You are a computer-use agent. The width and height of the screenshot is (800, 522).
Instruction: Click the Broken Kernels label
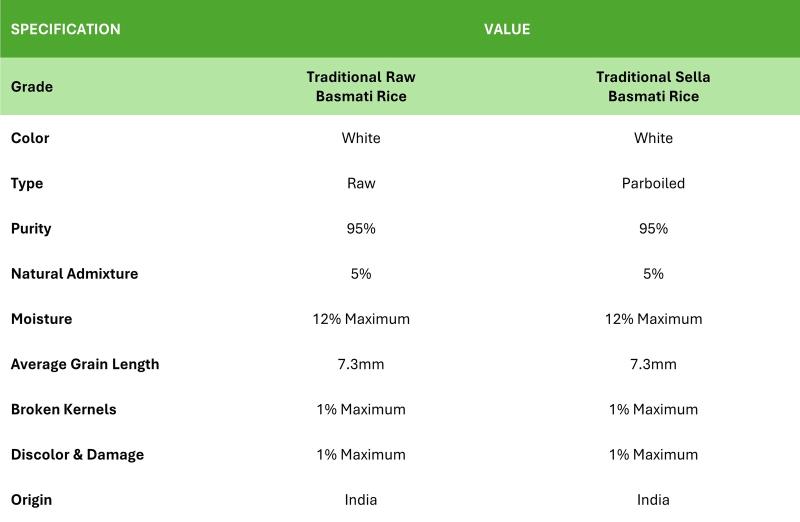pyautogui.click(x=64, y=409)
